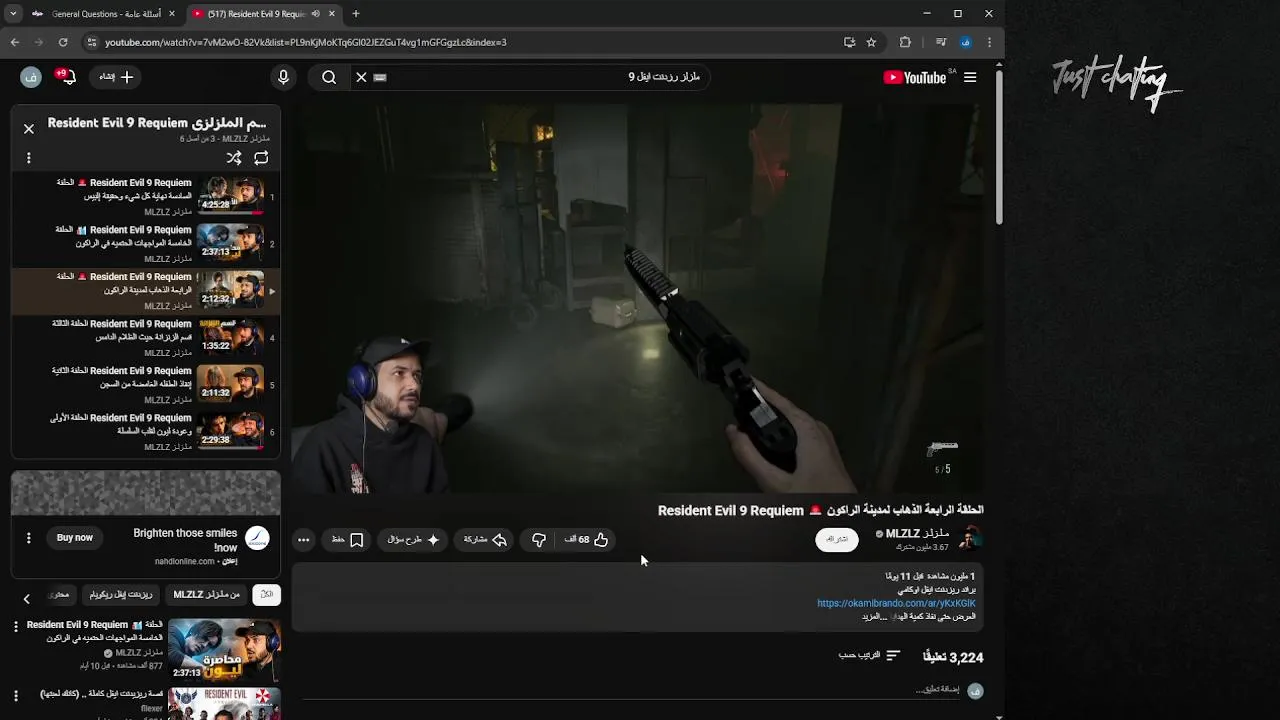This screenshot has width=1280, height=720.
Task: Open media controls icon in Chrome toolbar
Action: tap(941, 42)
